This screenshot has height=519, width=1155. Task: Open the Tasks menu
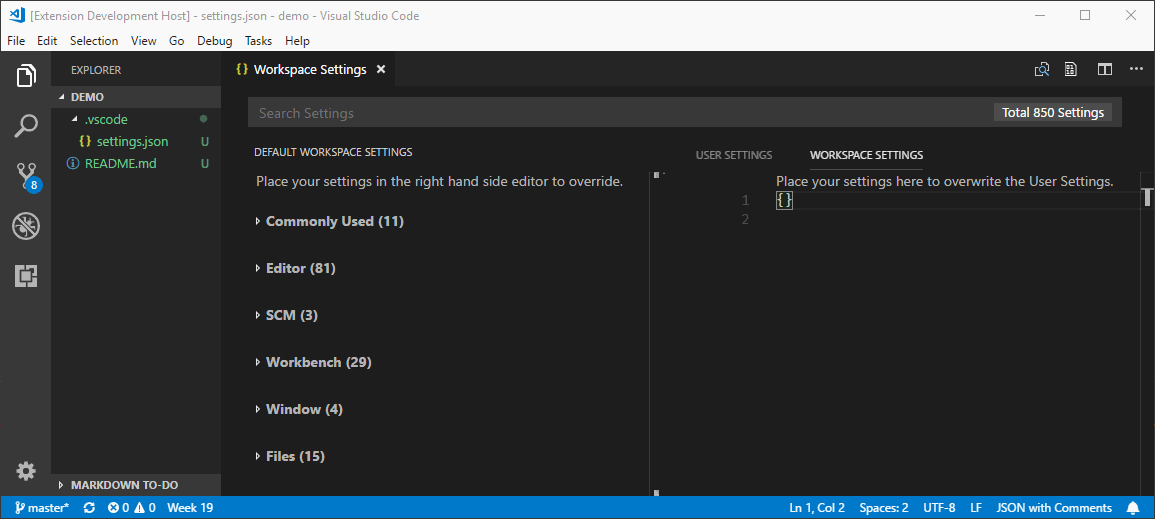(x=259, y=40)
